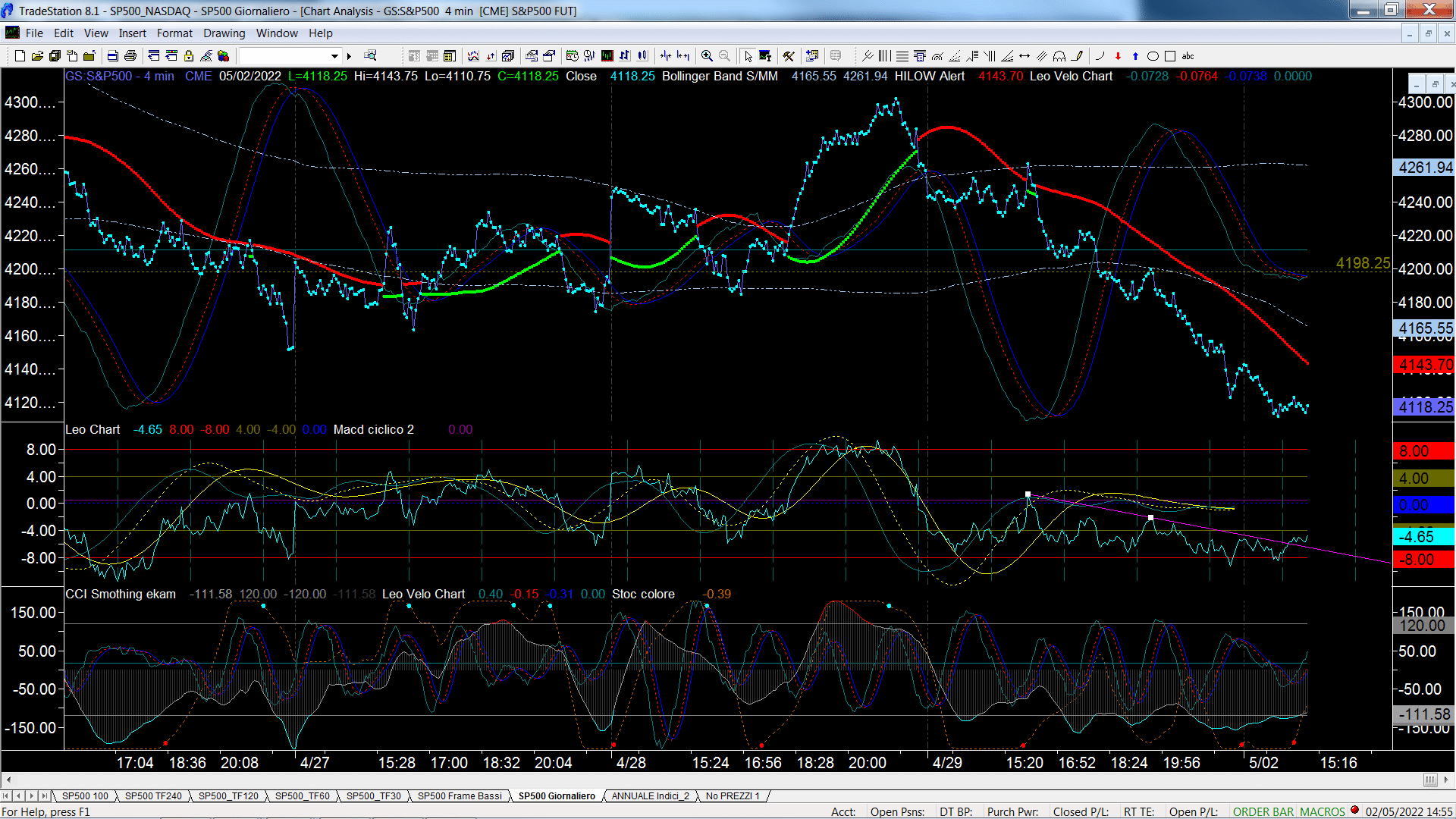Click the red 4143.70 price axis label
This screenshot has width=1456, height=819.
tap(1424, 366)
